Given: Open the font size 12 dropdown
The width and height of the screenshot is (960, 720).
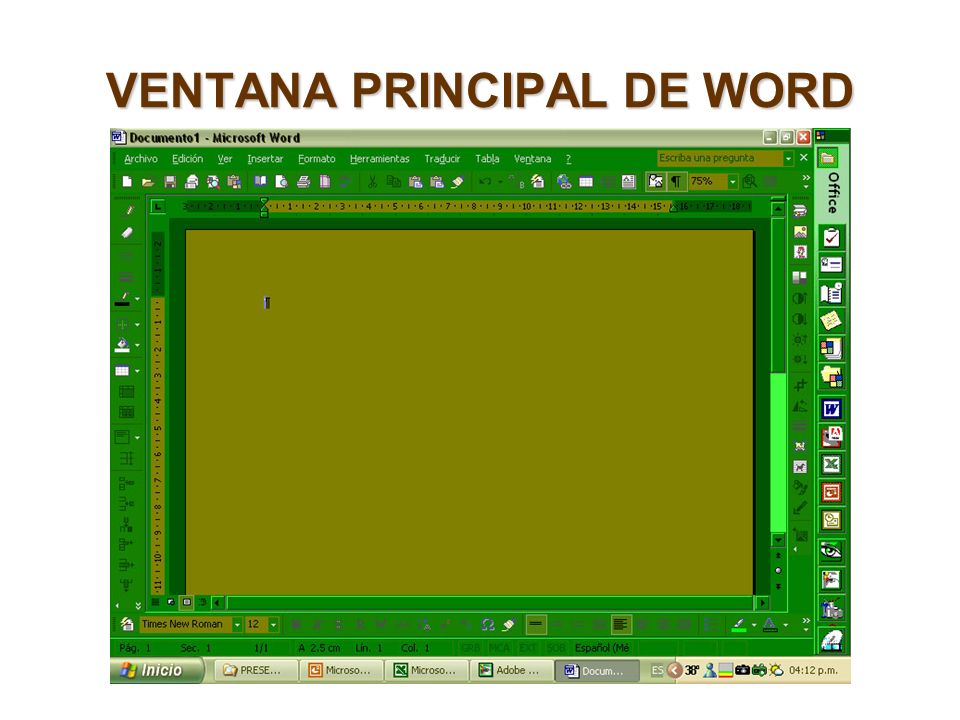Looking at the screenshot, I should [273, 624].
